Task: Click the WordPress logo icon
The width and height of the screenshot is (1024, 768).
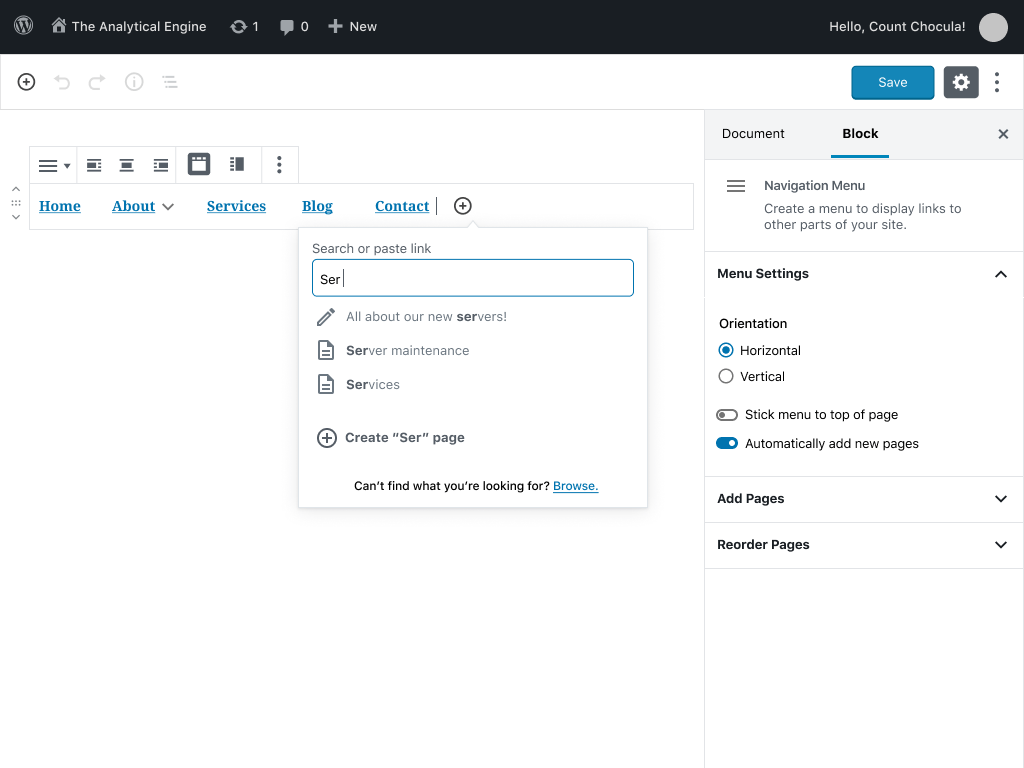Action: [24, 26]
